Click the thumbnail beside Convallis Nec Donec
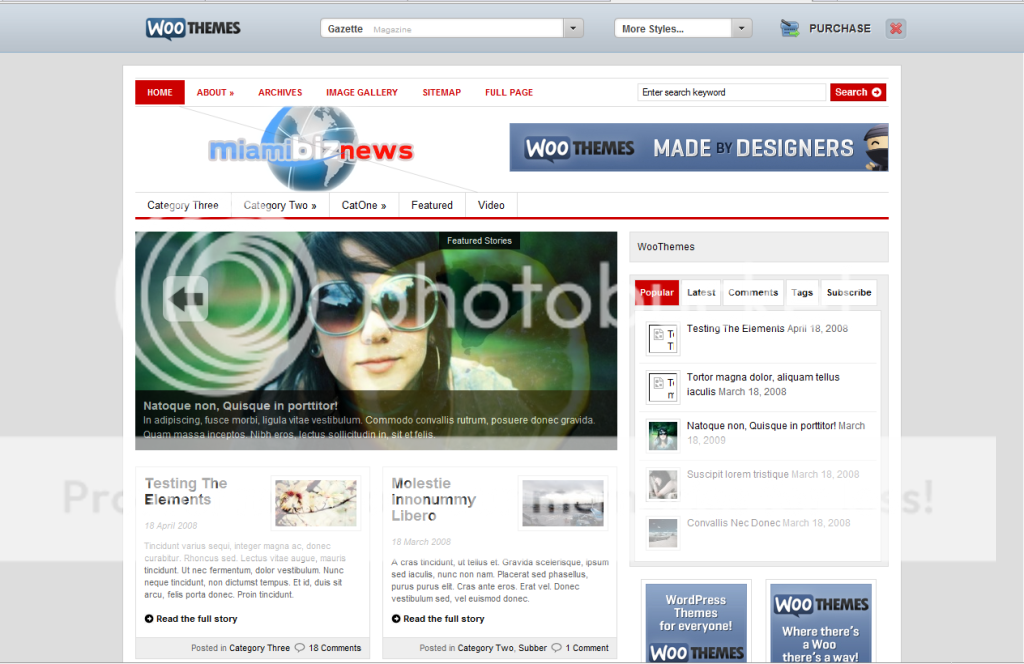Image resolution: width=1024 pixels, height=664 pixels. click(663, 532)
